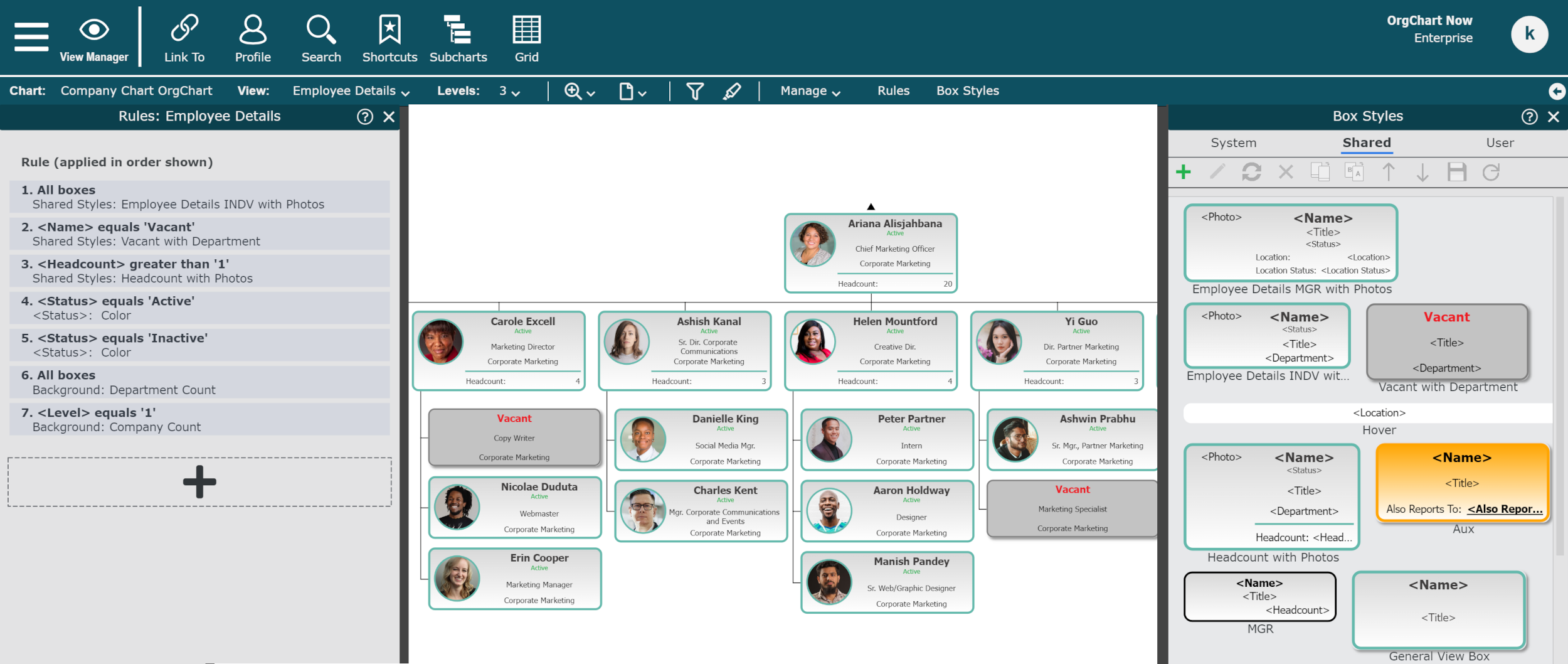This screenshot has width=1568, height=664.
Task: Save box styles floppy icon
Action: click(1457, 172)
